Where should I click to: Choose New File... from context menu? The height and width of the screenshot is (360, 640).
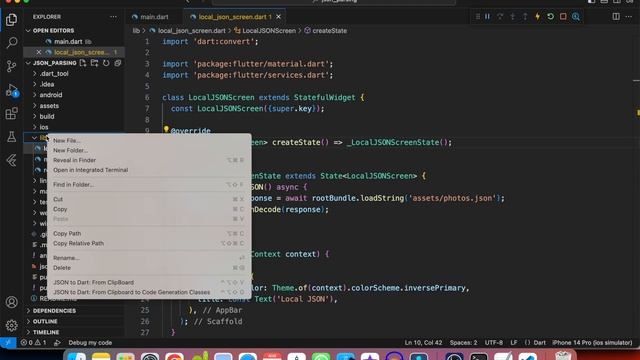[149, 140]
